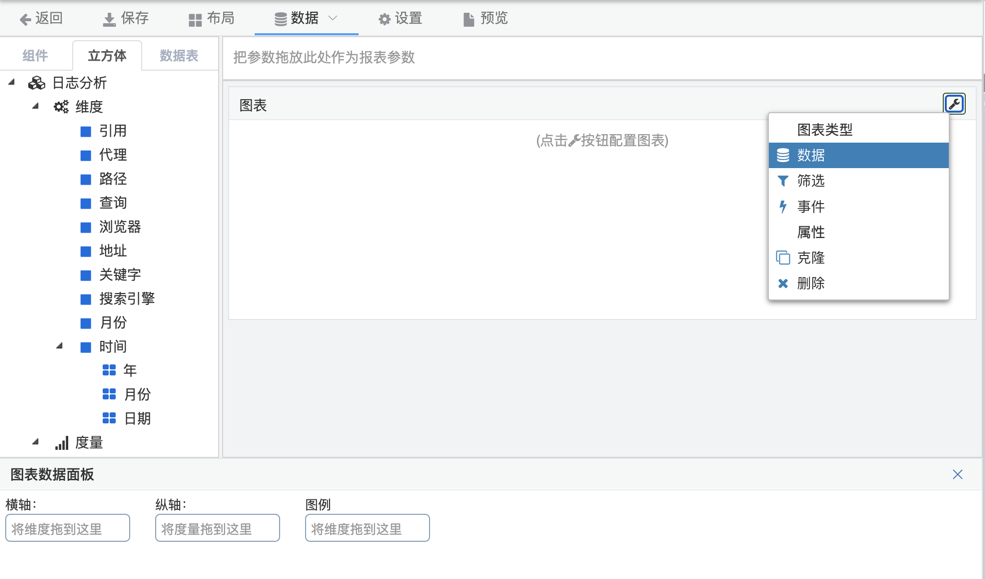Close the 图表数据面板 panel
Screen dimensions: 985x579
(957, 475)
